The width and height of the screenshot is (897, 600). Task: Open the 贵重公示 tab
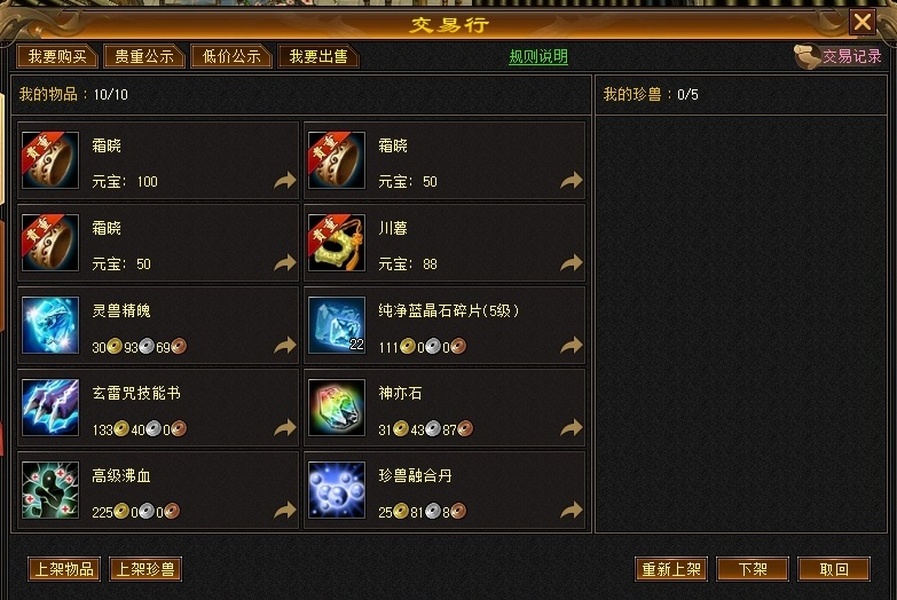144,56
